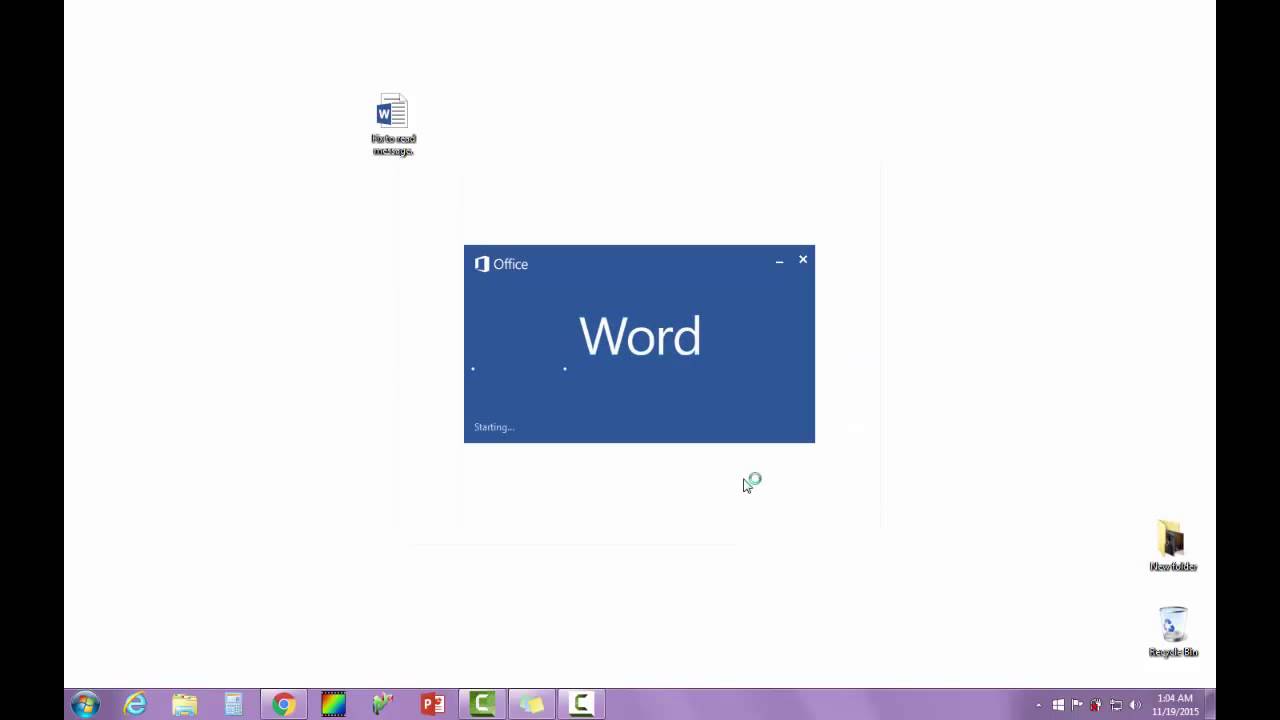
Task: Select the Word document desktop icon
Action: click(393, 125)
